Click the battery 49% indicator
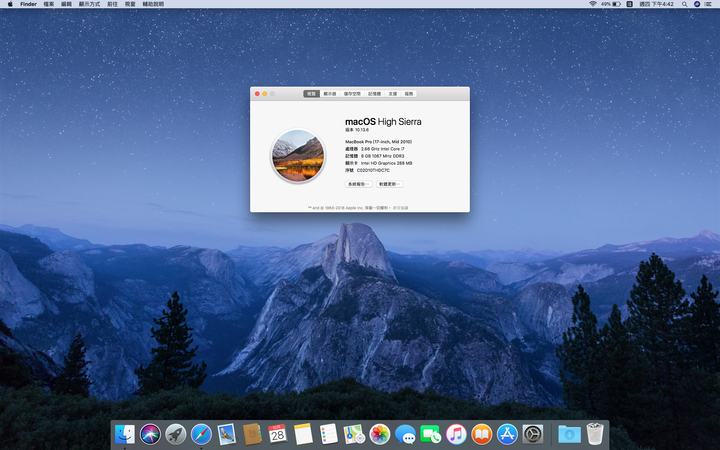The height and width of the screenshot is (450, 720). (611, 4)
